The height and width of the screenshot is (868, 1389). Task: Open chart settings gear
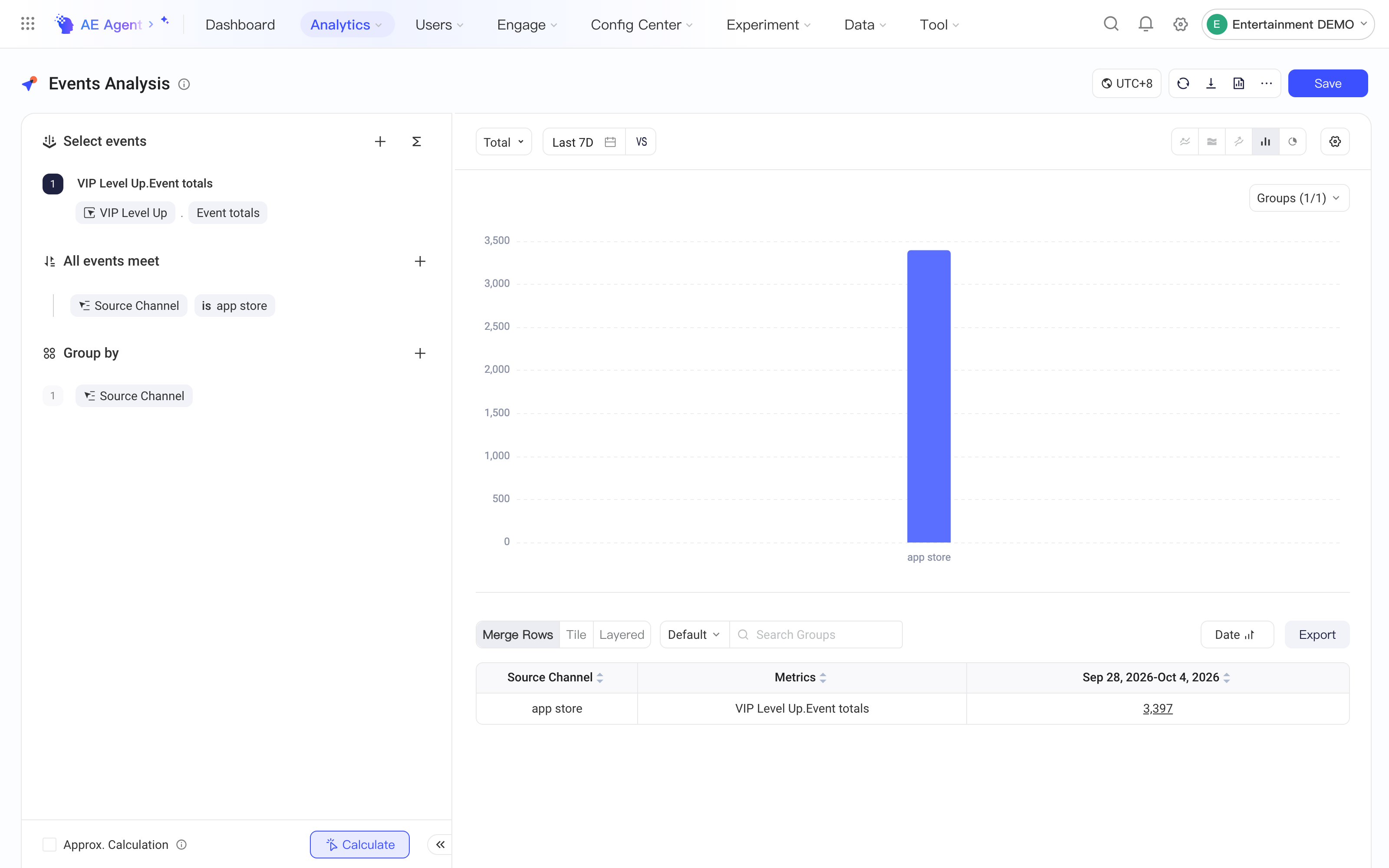[x=1335, y=142]
